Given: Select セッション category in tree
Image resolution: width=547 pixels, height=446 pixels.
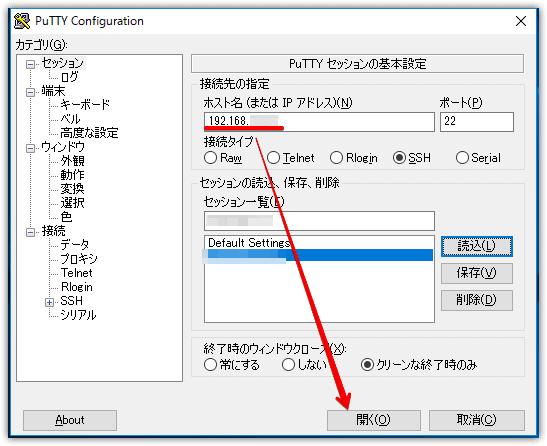Looking at the screenshot, I should [x=63, y=63].
